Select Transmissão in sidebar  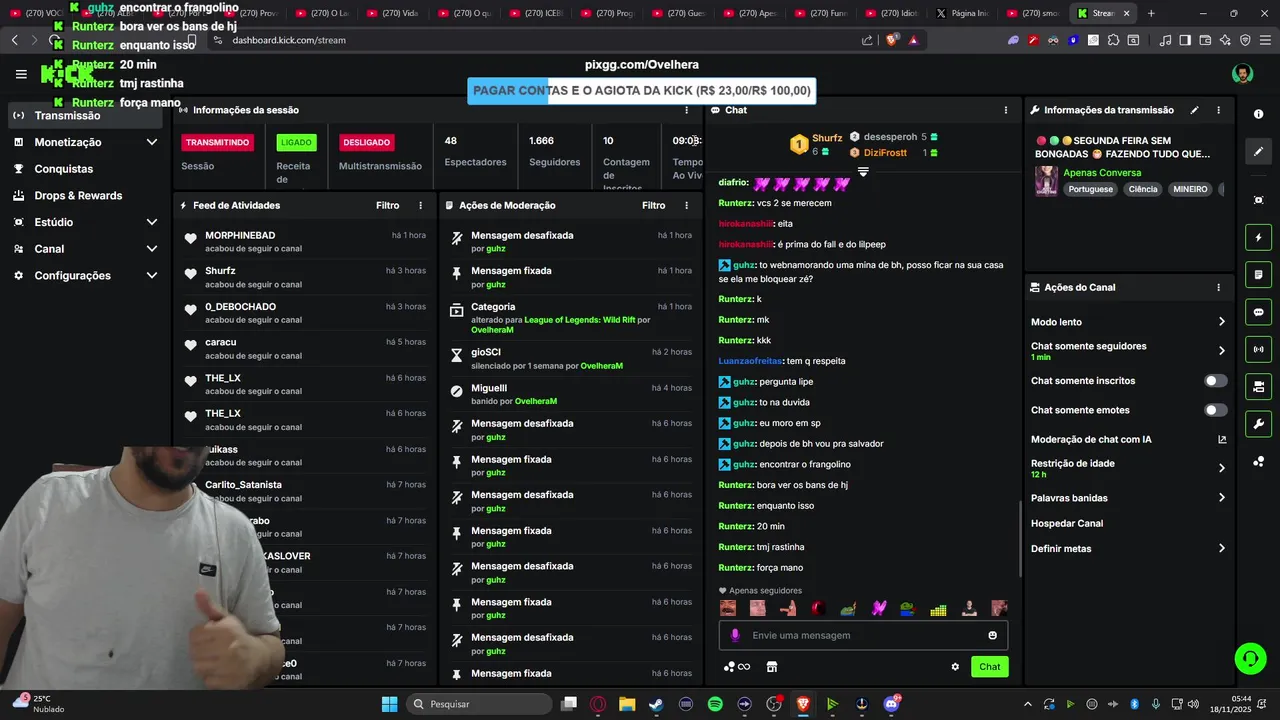click(83, 115)
